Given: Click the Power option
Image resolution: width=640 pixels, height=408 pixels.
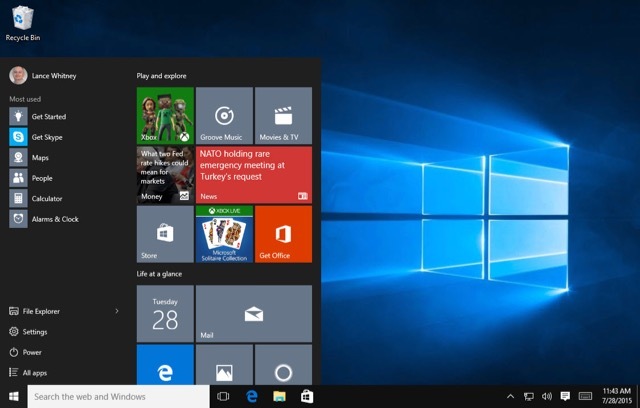Looking at the screenshot, I should (32, 352).
